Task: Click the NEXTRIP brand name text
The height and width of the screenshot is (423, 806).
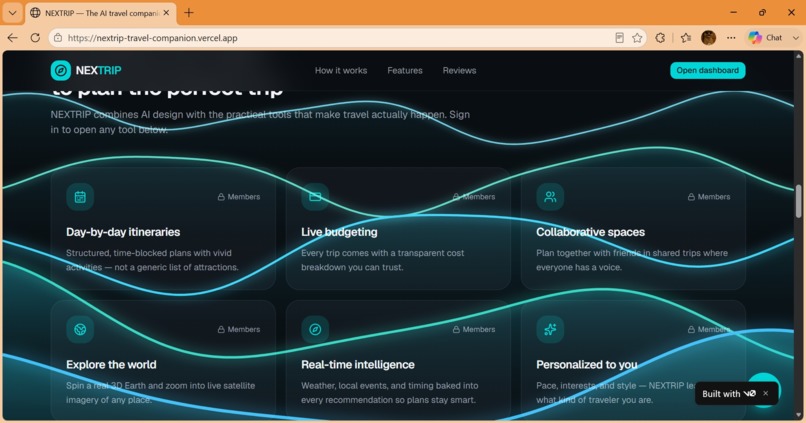Action: (x=99, y=70)
